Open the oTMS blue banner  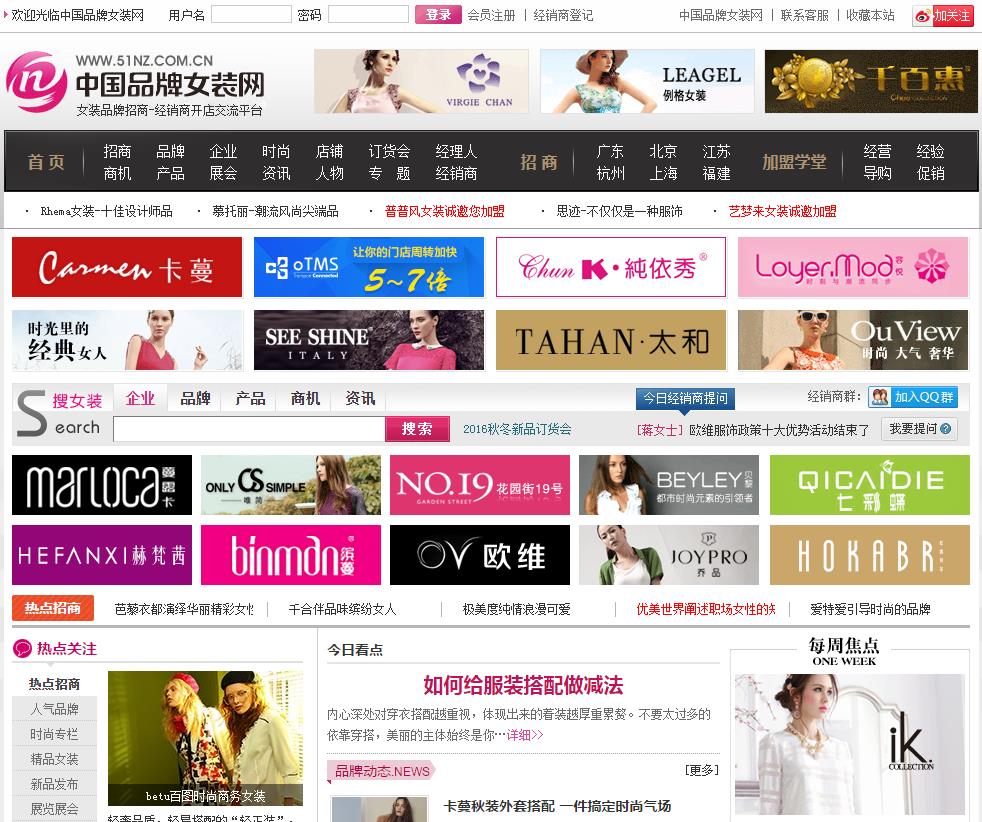369,267
